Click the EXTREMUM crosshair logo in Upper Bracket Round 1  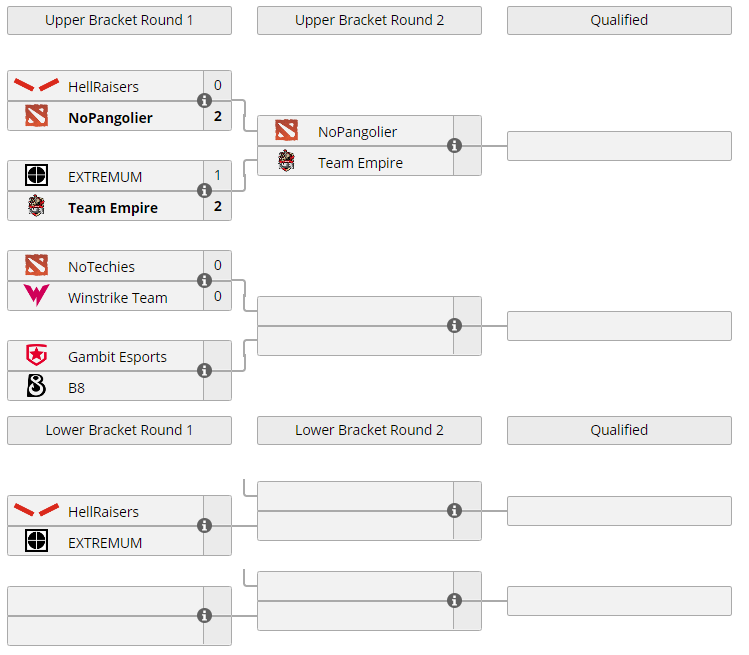(36, 176)
